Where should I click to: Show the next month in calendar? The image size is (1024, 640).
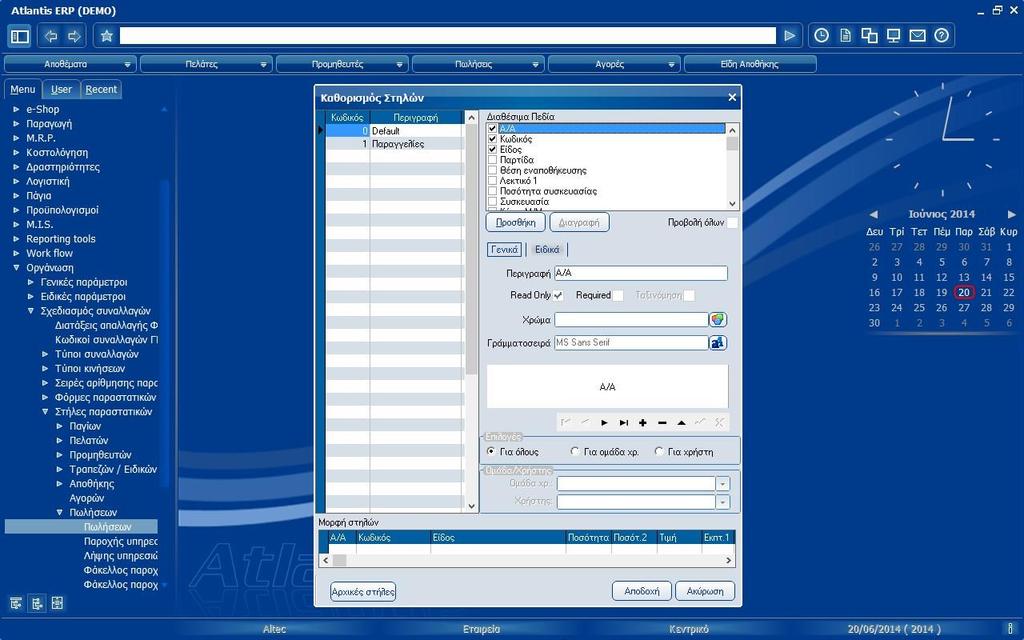point(1012,214)
